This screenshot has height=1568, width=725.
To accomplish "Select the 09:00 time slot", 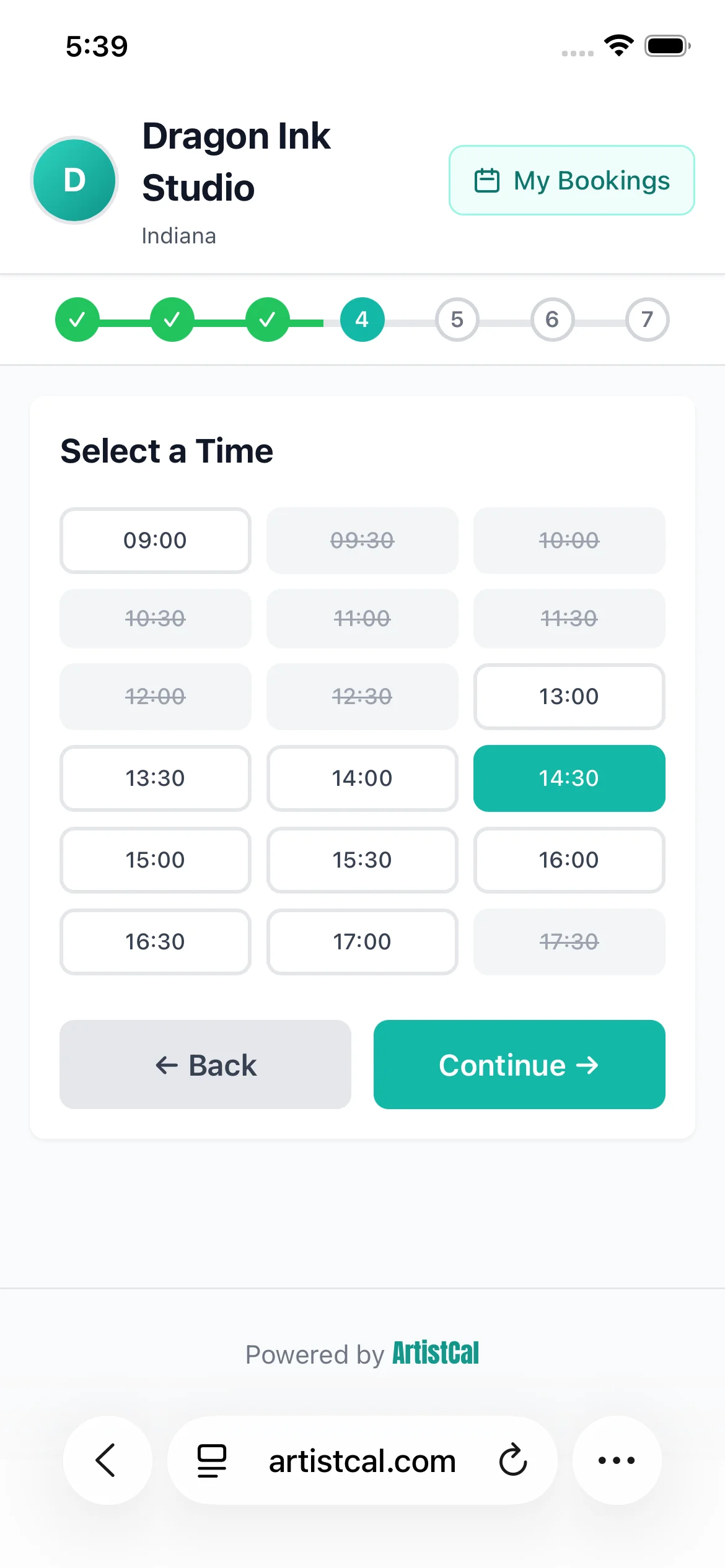I will (155, 540).
